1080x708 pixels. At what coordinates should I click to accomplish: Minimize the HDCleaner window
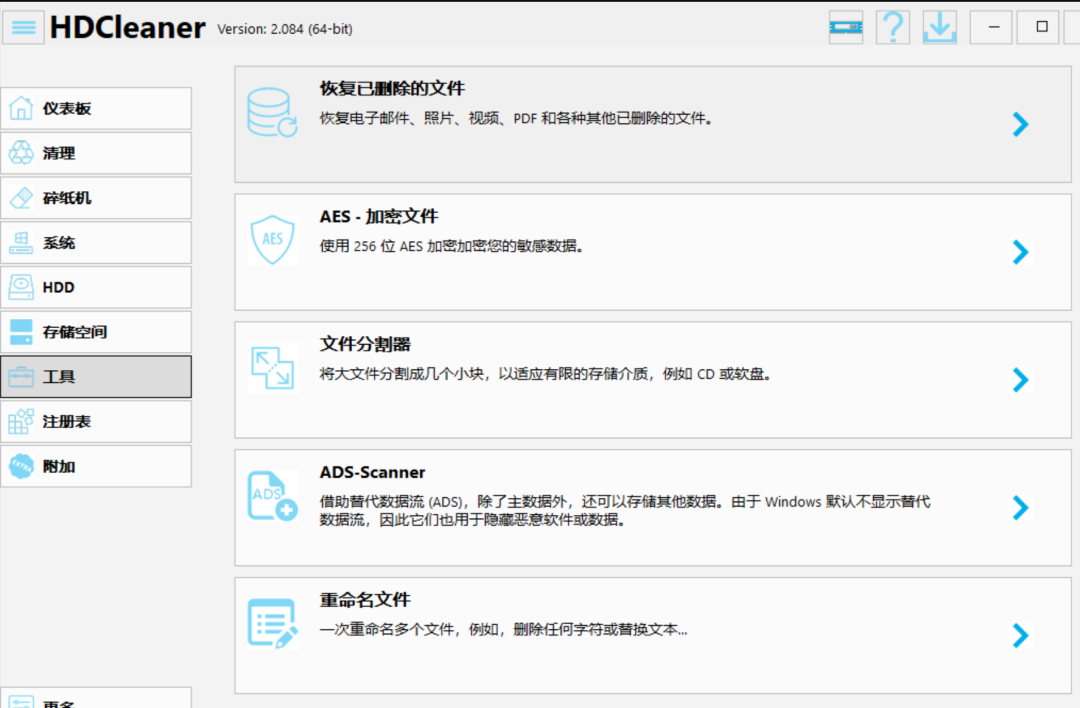[x=991, y=28]
